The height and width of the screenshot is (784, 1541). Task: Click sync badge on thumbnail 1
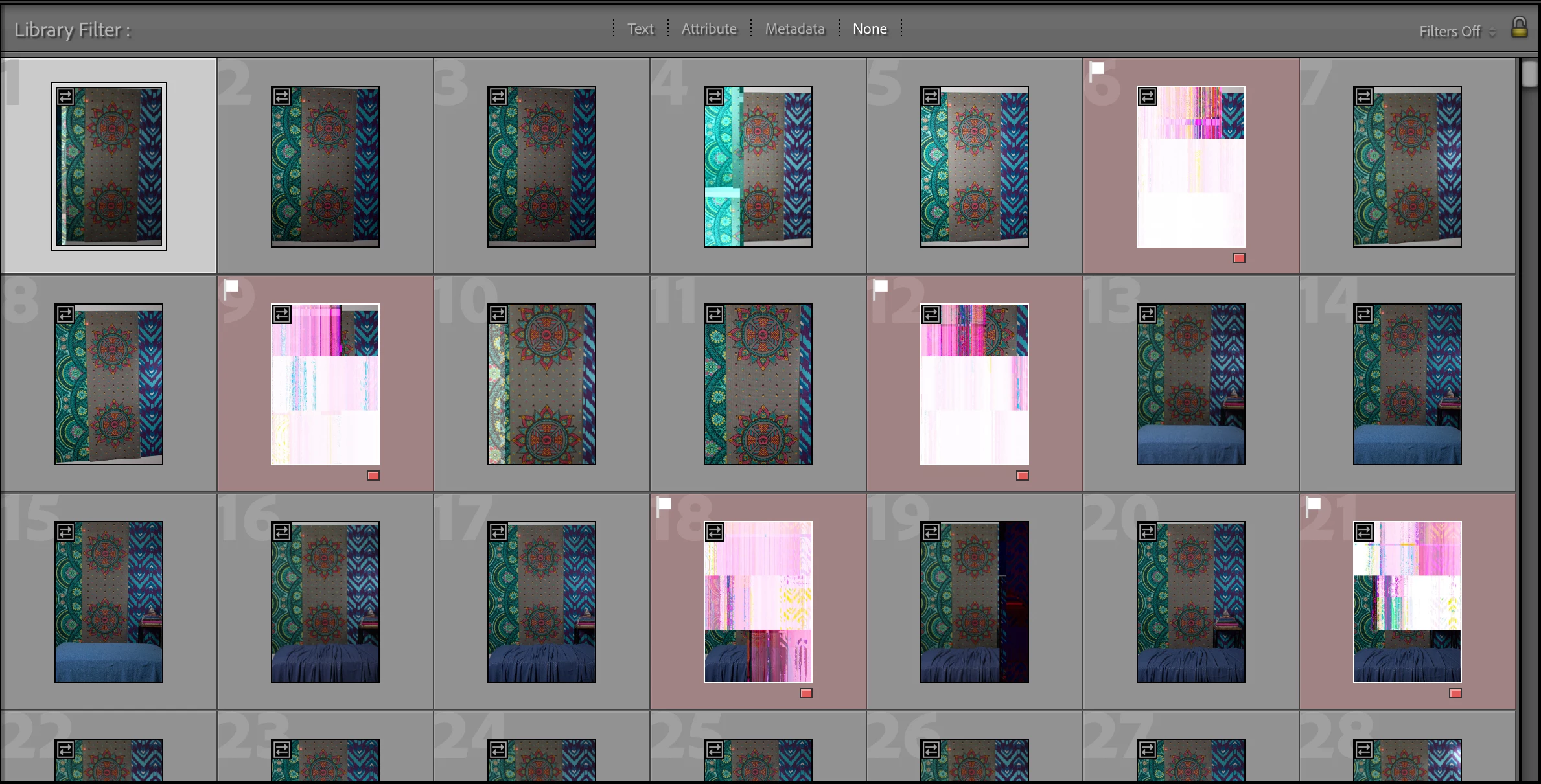65,97
